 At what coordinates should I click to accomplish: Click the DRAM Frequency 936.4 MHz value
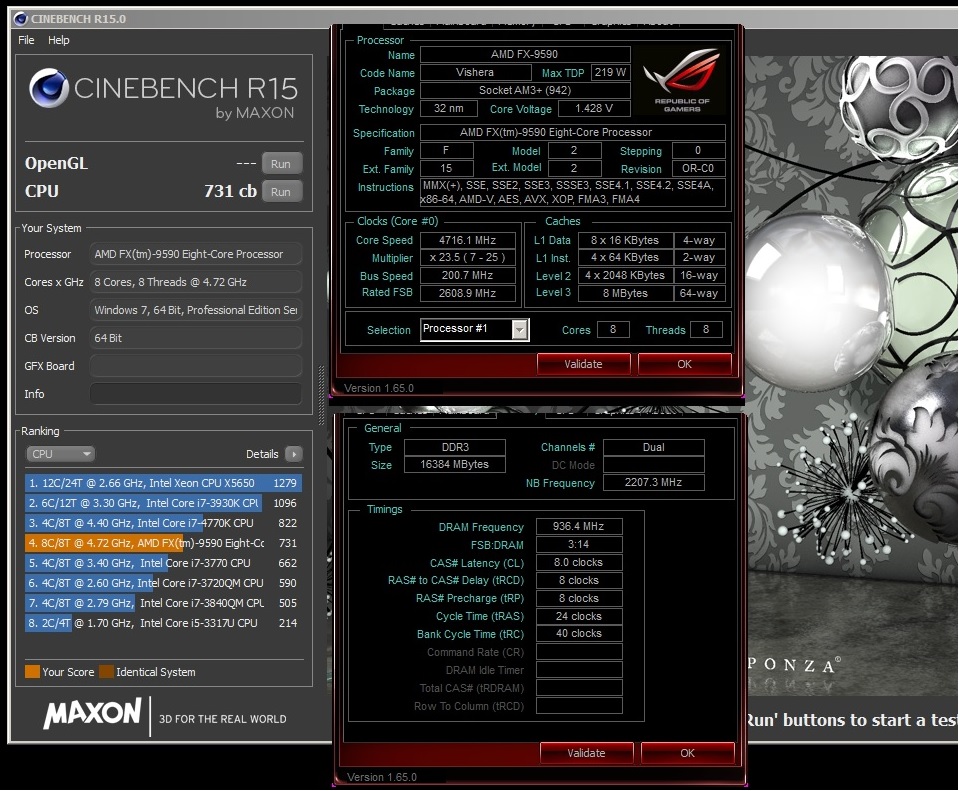pyautogui.click(x=579, y=526)
